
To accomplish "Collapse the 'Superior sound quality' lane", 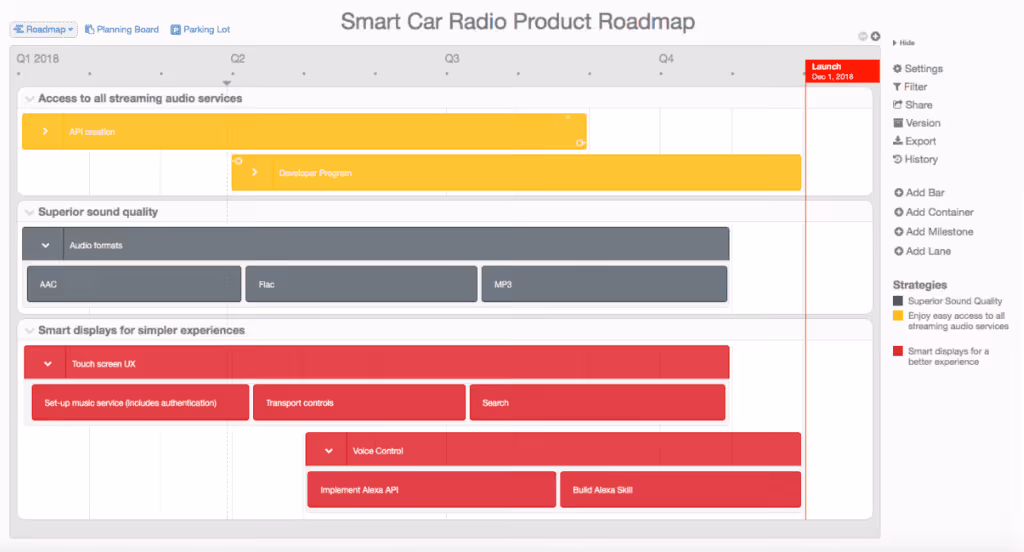I will point(29,212).
